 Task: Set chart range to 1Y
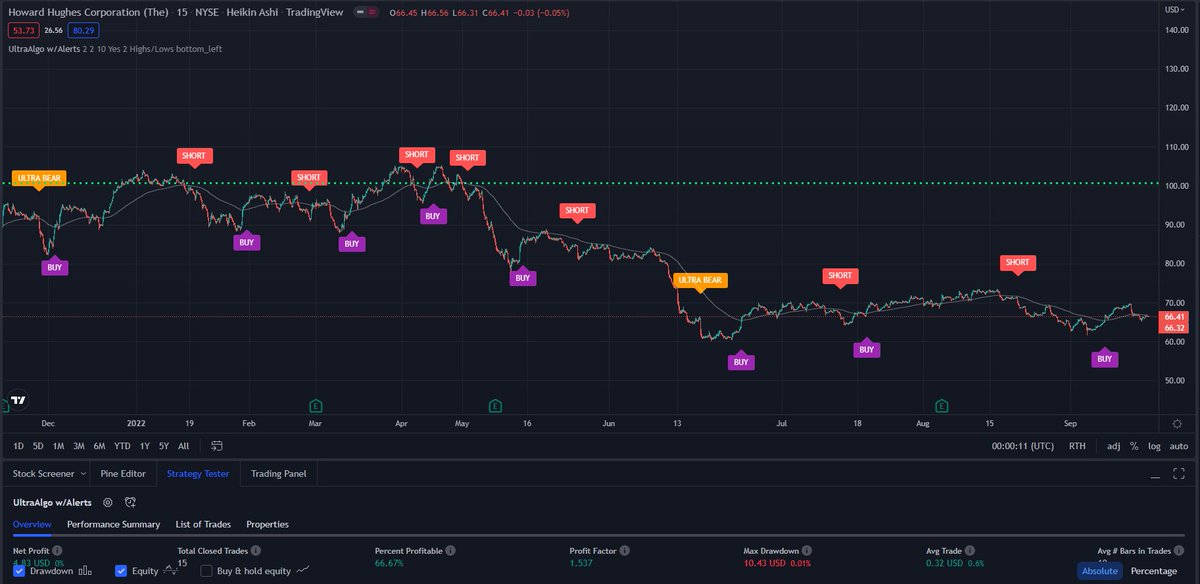point(145,446)
